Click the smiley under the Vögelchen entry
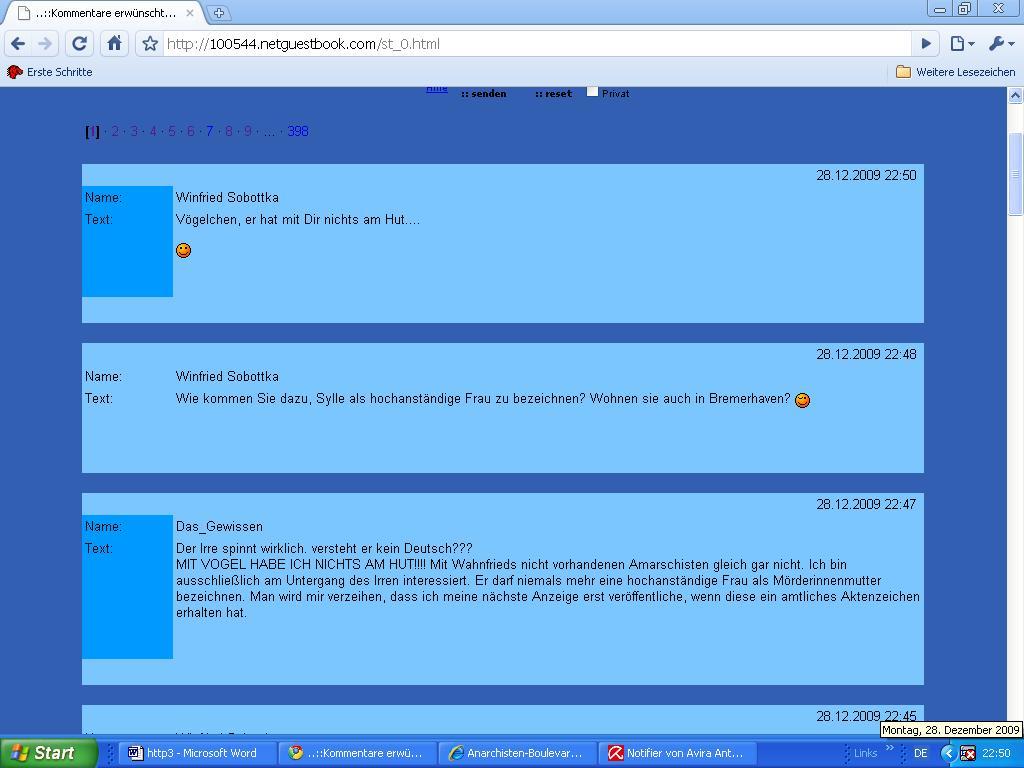The image size is (1024, 768). (x=184, y=250)
